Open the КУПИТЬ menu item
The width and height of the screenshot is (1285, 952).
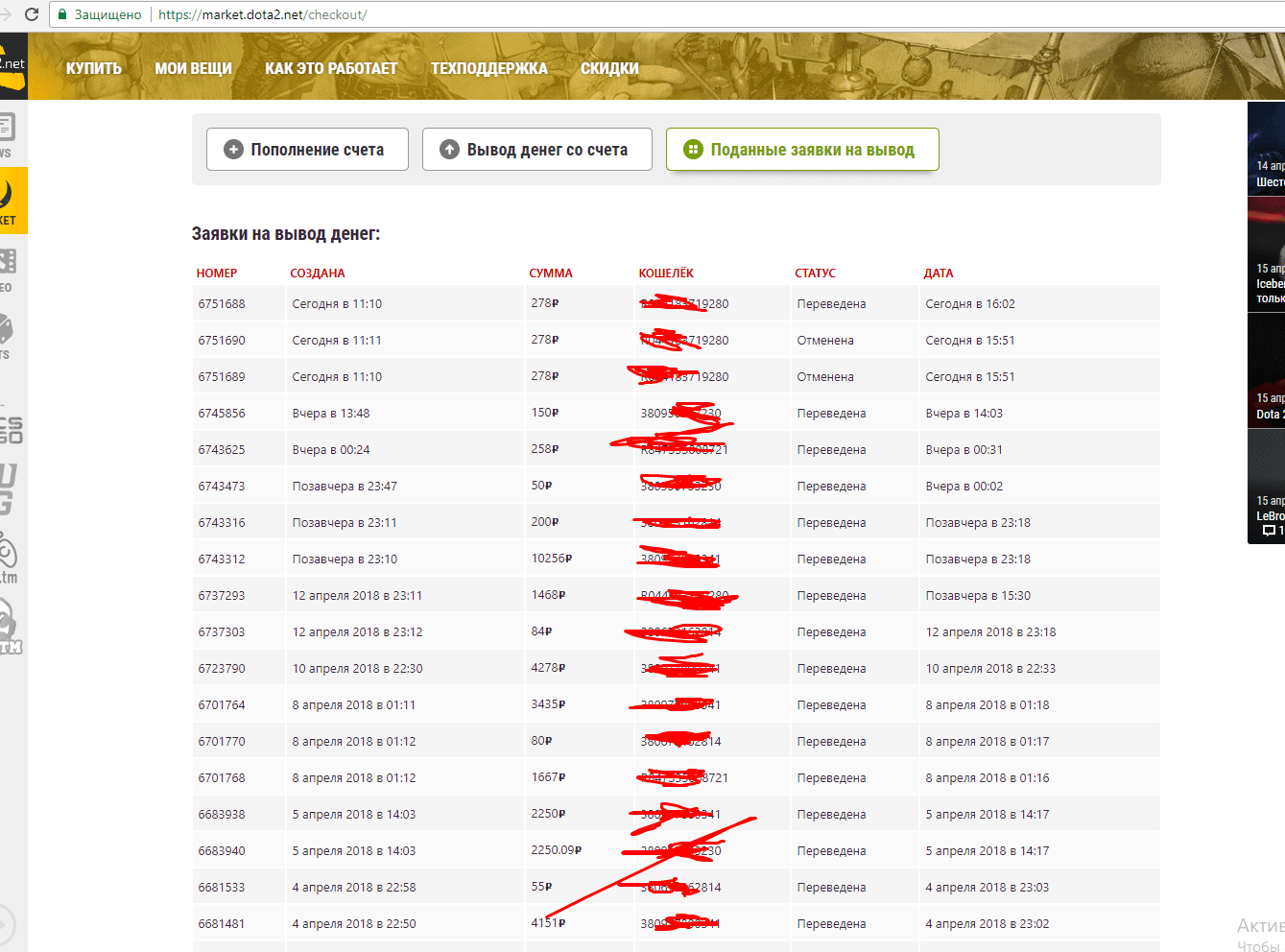point(94,68)
